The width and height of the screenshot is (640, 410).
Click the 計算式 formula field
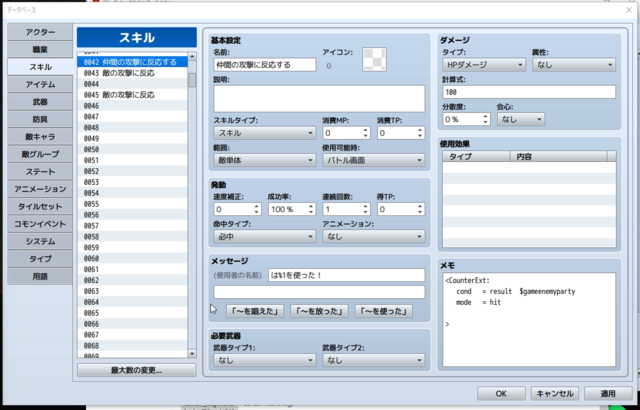click(529, 92)
